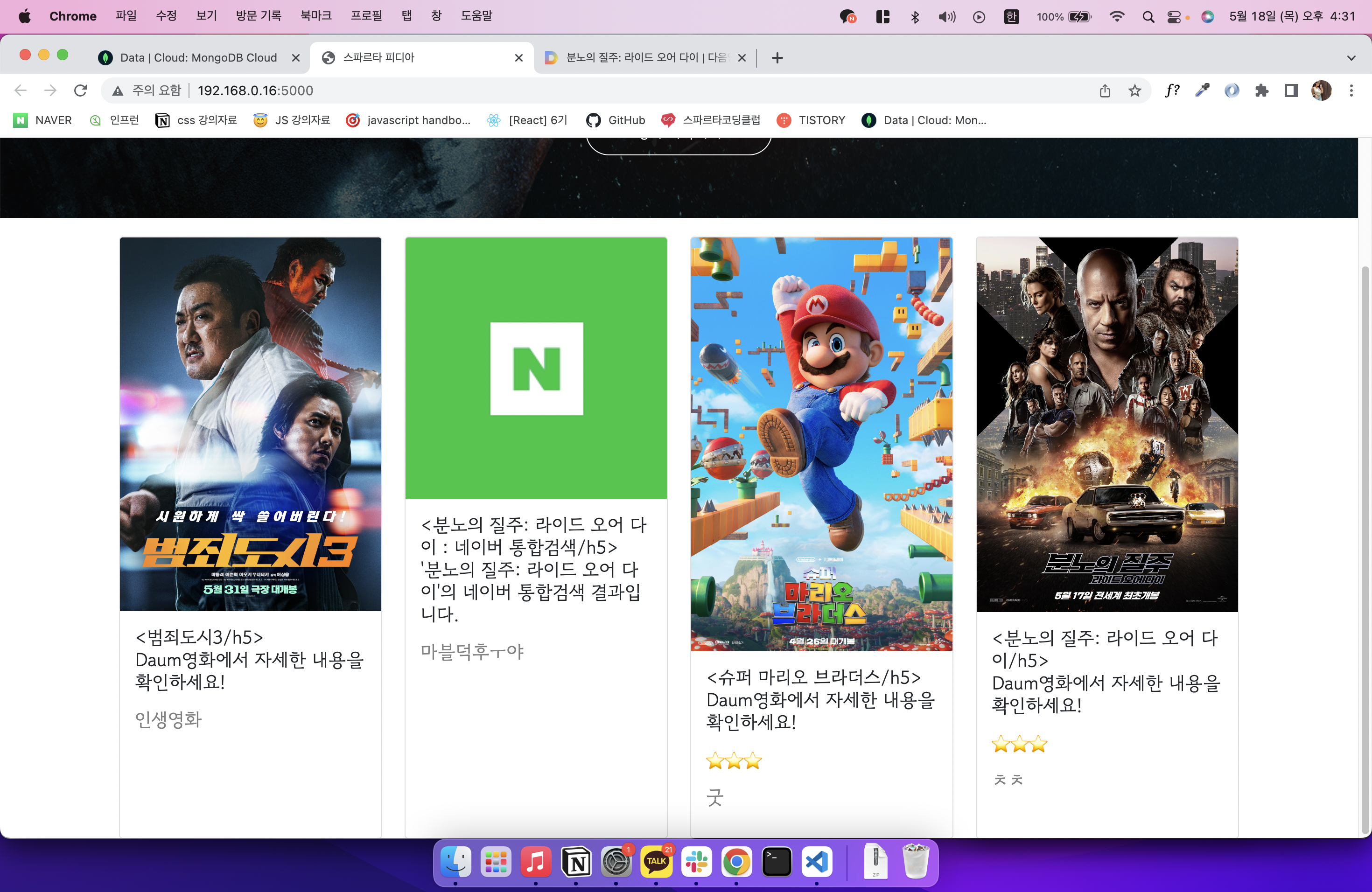Screen dimensions: 1372x892
Task: Activate the eyedropper color picker extension
Action: (1202, 91)
